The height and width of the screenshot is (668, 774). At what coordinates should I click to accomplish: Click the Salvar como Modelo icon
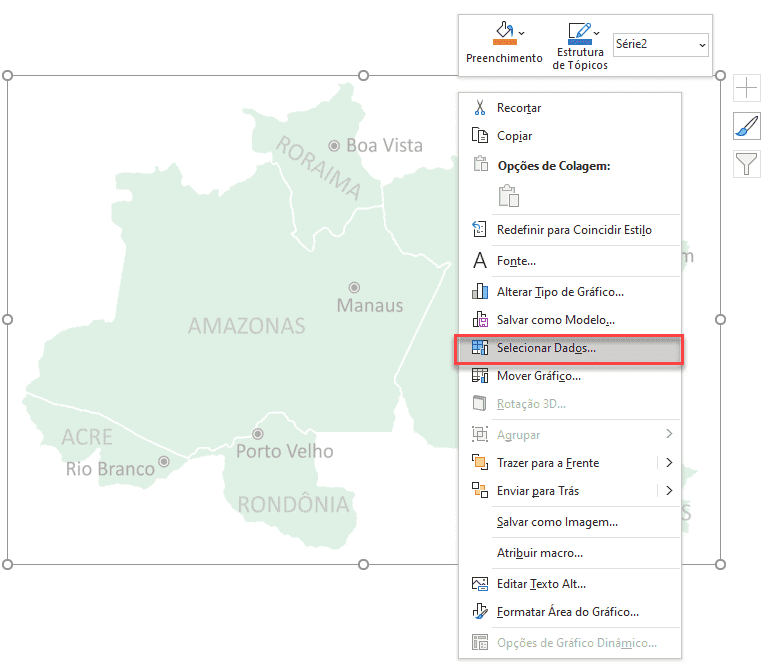pyautogui.click(x=480, y=319)
